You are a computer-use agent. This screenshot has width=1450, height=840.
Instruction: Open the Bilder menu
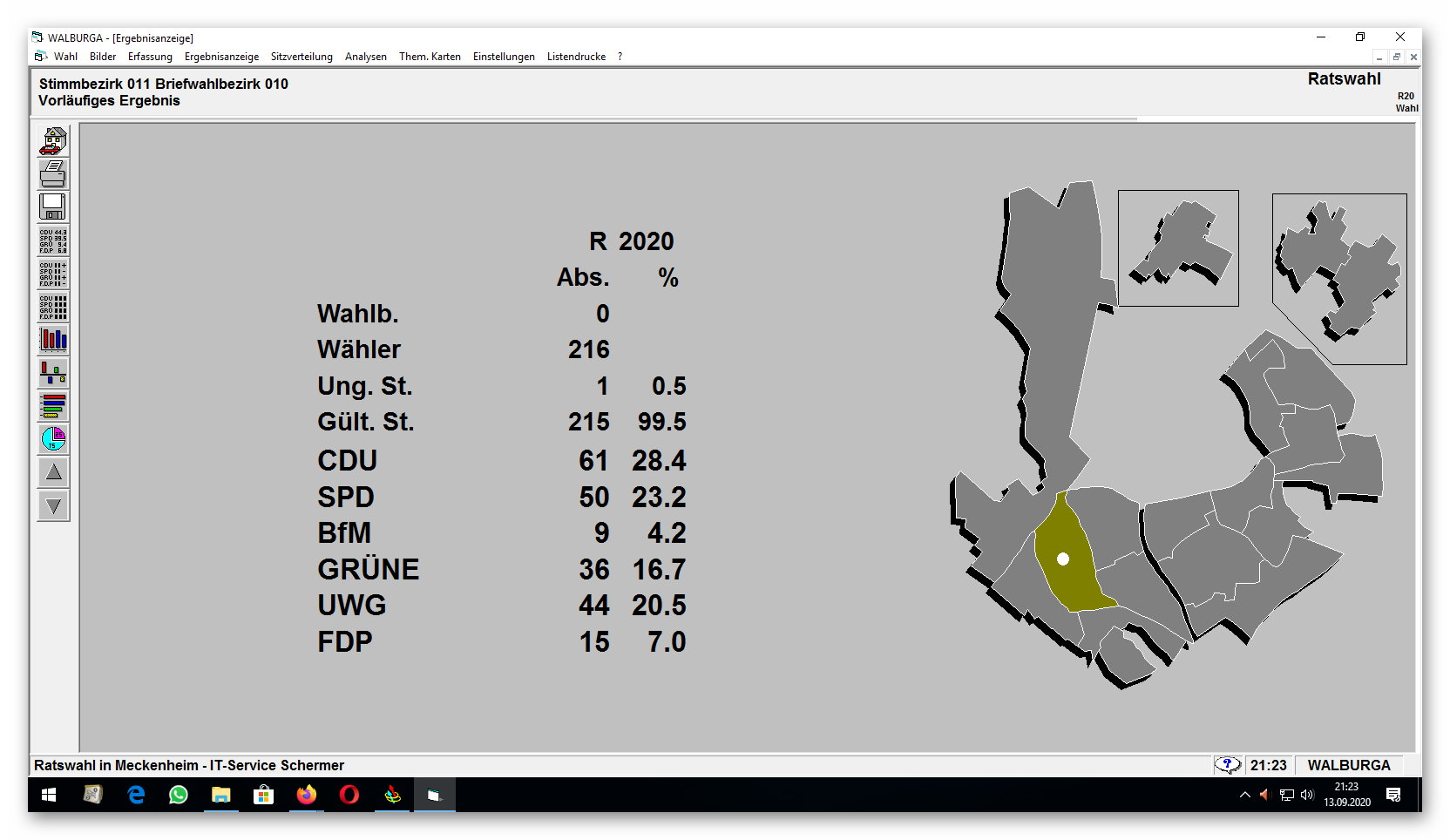[103, 57]
